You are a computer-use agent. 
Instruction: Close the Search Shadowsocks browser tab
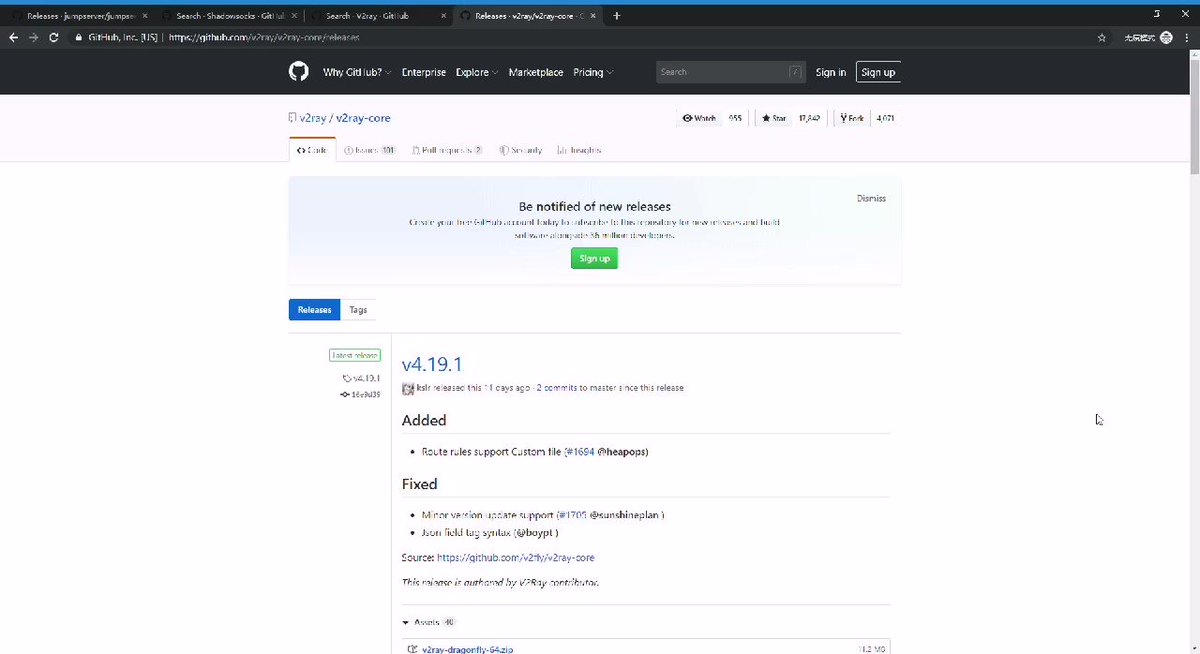pos(293,16)
